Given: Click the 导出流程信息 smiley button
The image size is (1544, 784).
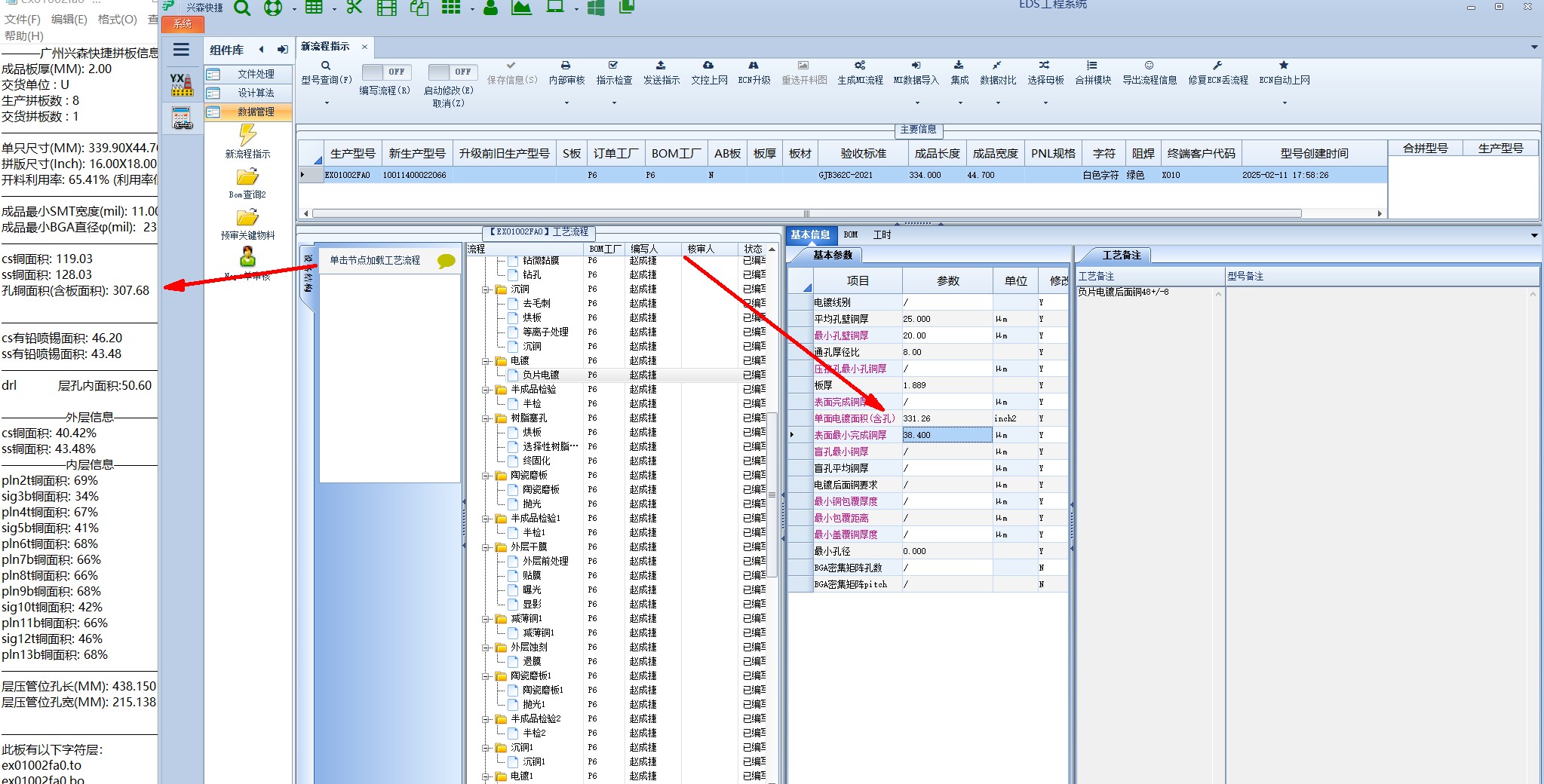Looking at the screenshot, I should tap(1150, 72).
